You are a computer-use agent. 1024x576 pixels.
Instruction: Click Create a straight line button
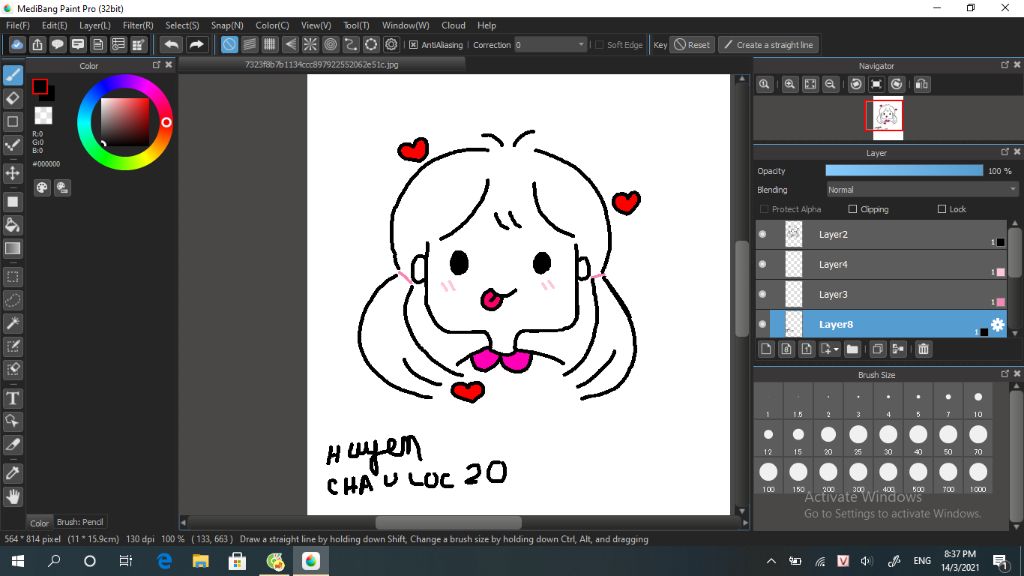769,44
